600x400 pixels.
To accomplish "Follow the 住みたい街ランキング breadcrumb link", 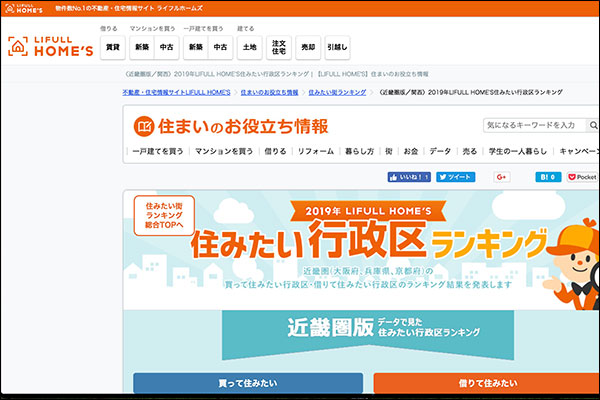I will click(x=339, y=91).
